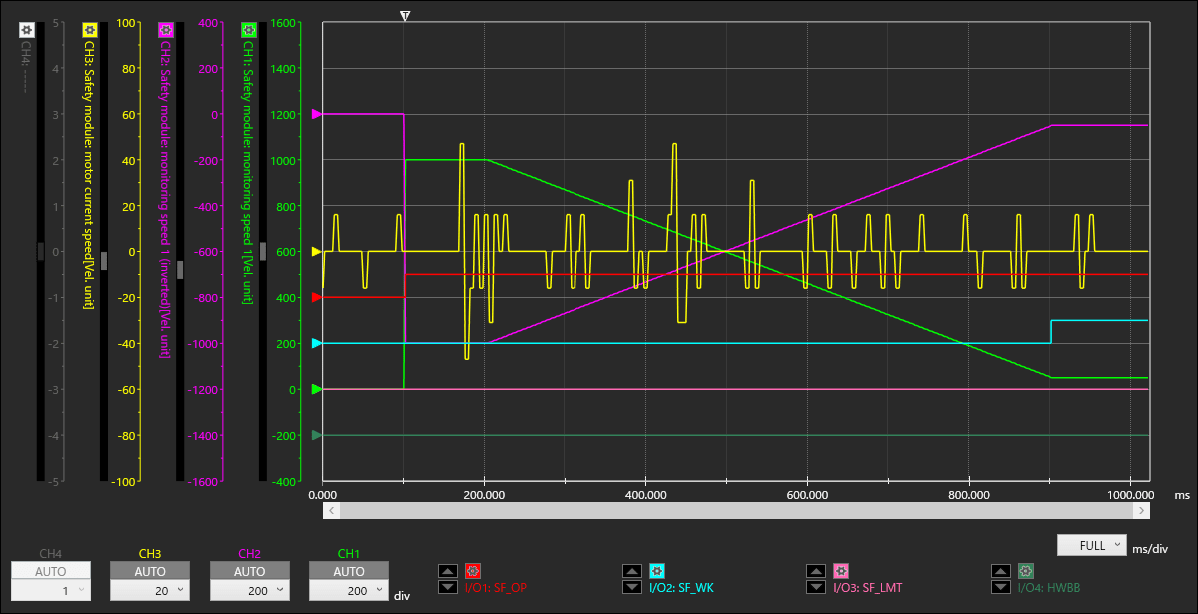This screenshot has height=614, width=1198.
Task: Toggle AUTO scaling for CH1
Action: [x=348, y=571]
